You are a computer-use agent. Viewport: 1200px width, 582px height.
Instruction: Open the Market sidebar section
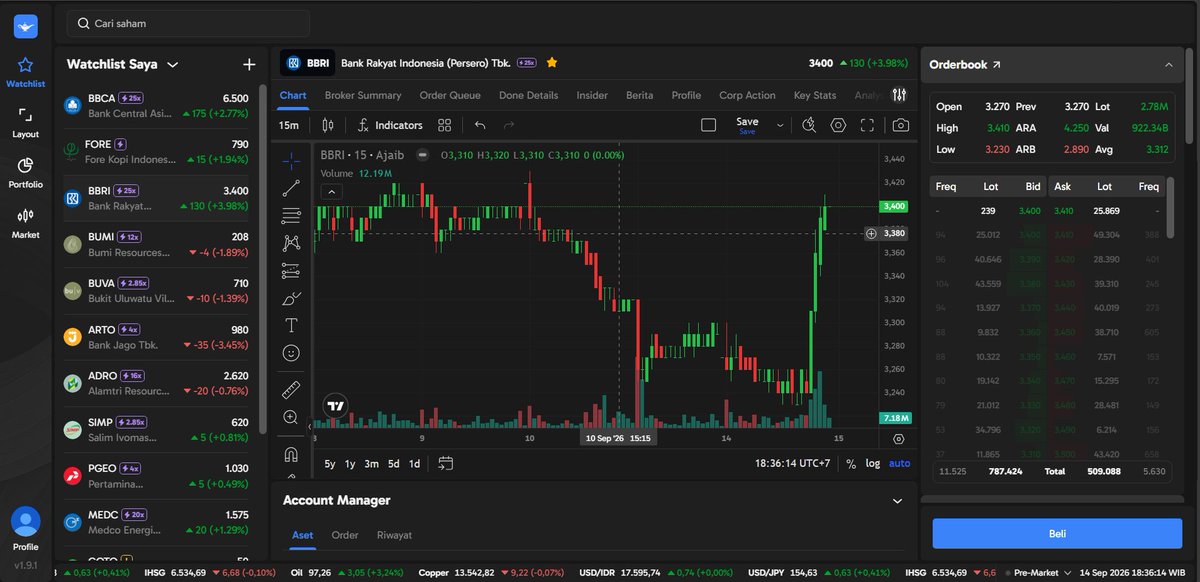point(26,222)
